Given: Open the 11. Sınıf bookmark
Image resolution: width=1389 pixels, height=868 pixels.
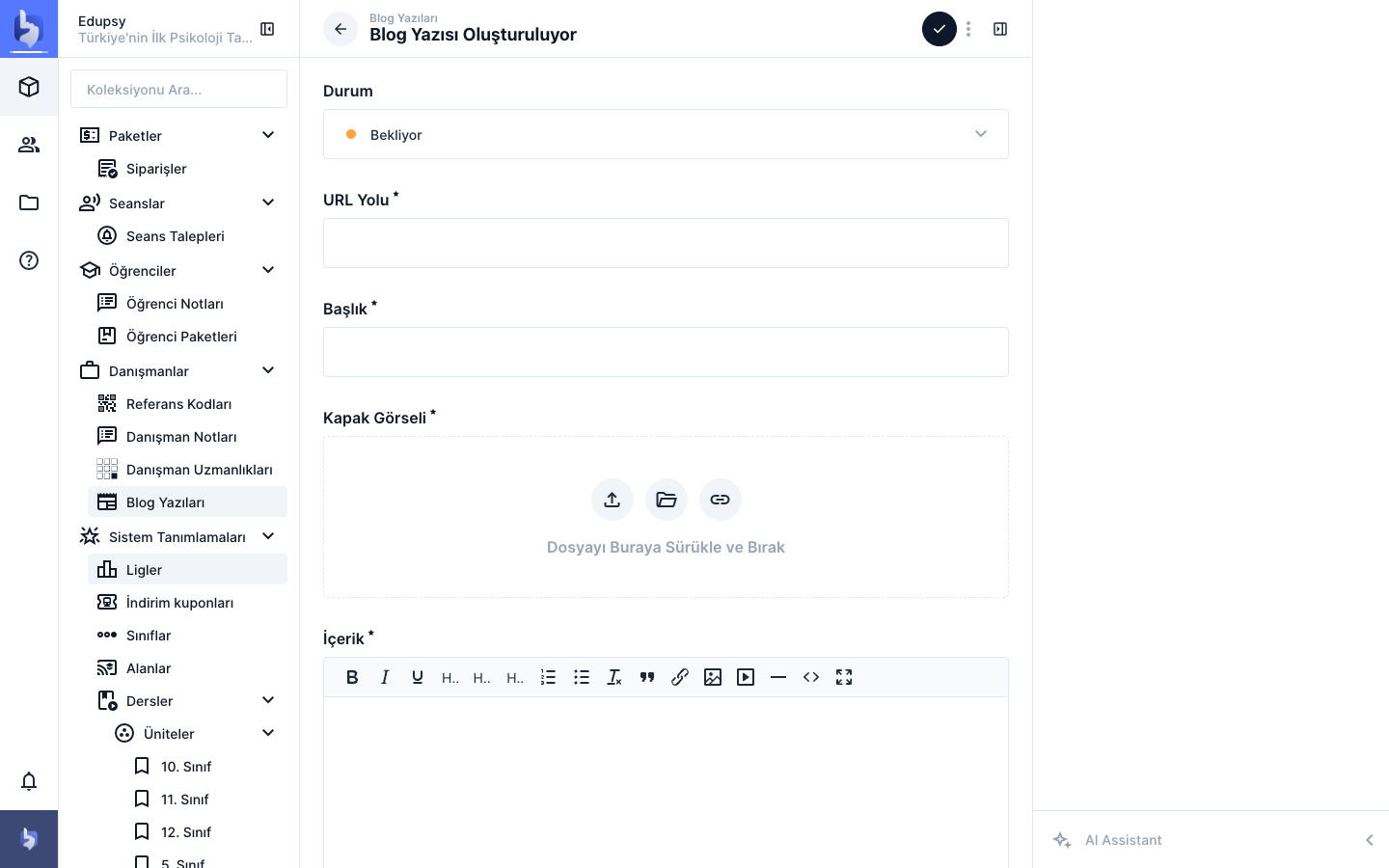Looking at the screenshot, I should pyautogui.click(x=204, y=800).
